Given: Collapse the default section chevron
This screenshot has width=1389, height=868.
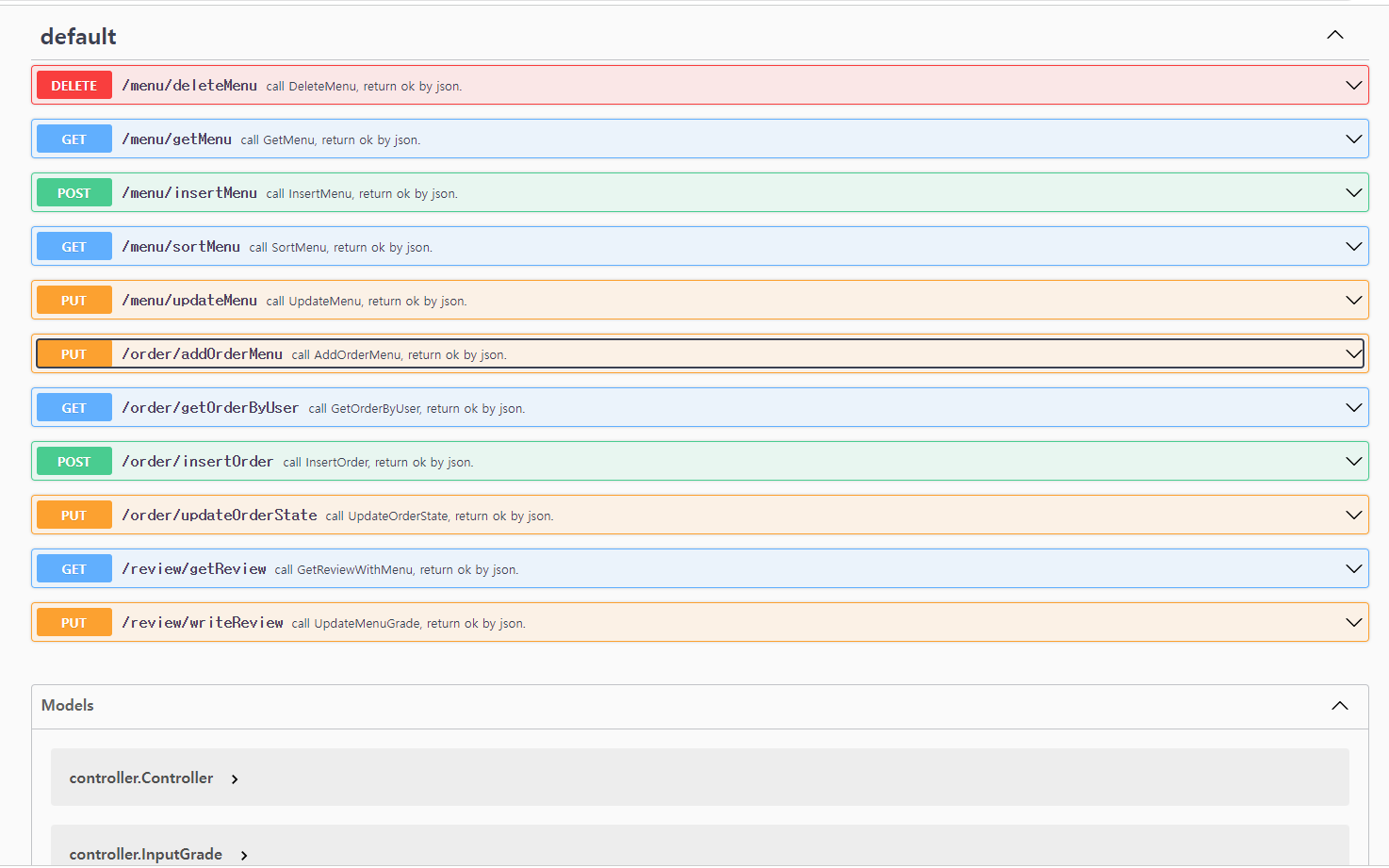Looking at the screenshot, I should tap(1335, 35).
